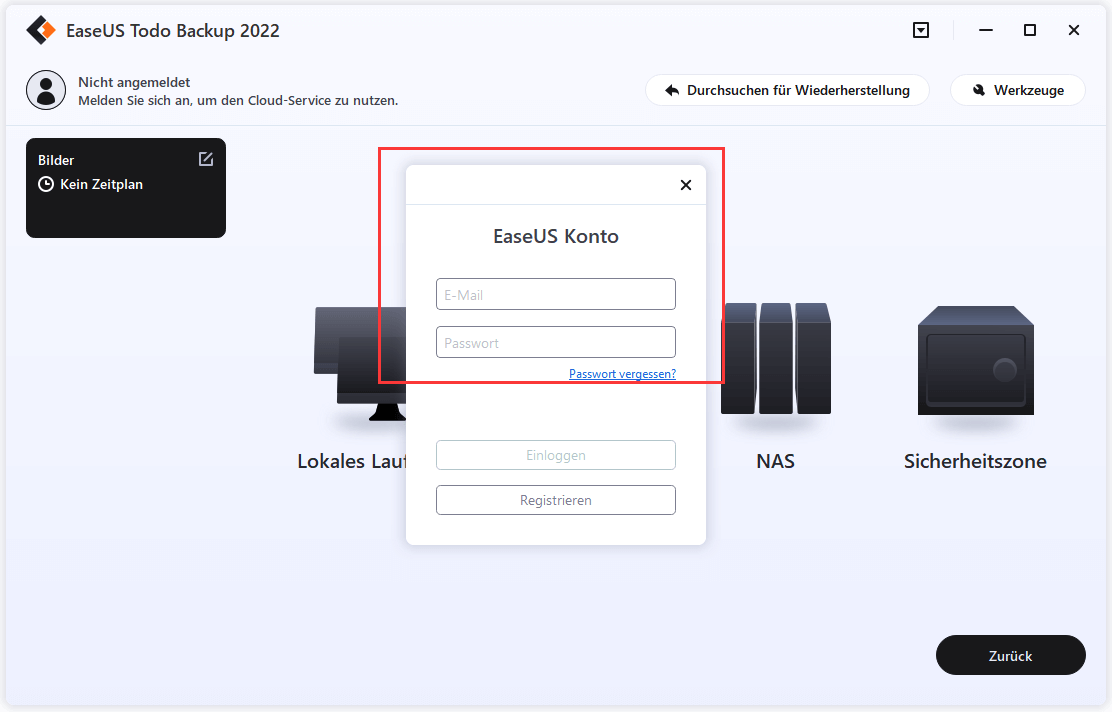Click the Registrieren button
The width and height of the screenshot is (1112, 712).
(556, 500)
